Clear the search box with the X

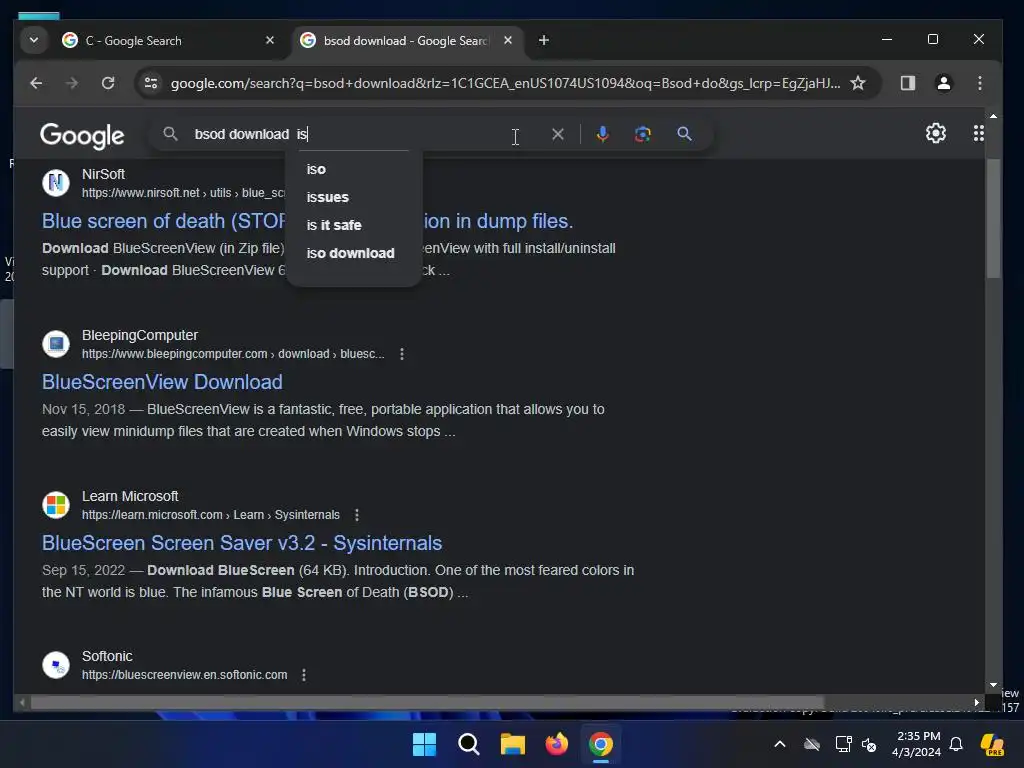558,134
